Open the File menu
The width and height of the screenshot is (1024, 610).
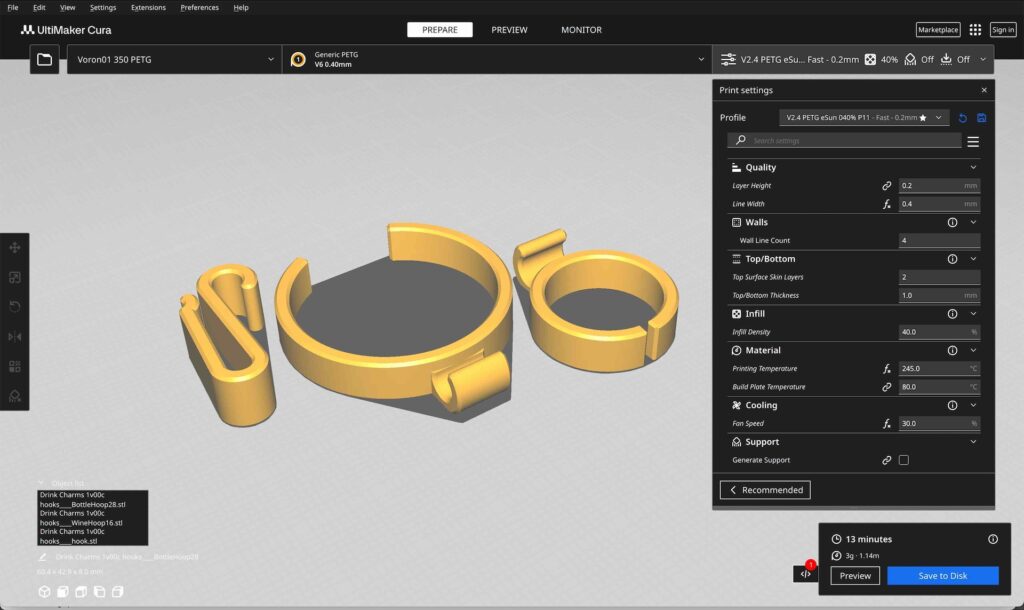click(12, 8)
